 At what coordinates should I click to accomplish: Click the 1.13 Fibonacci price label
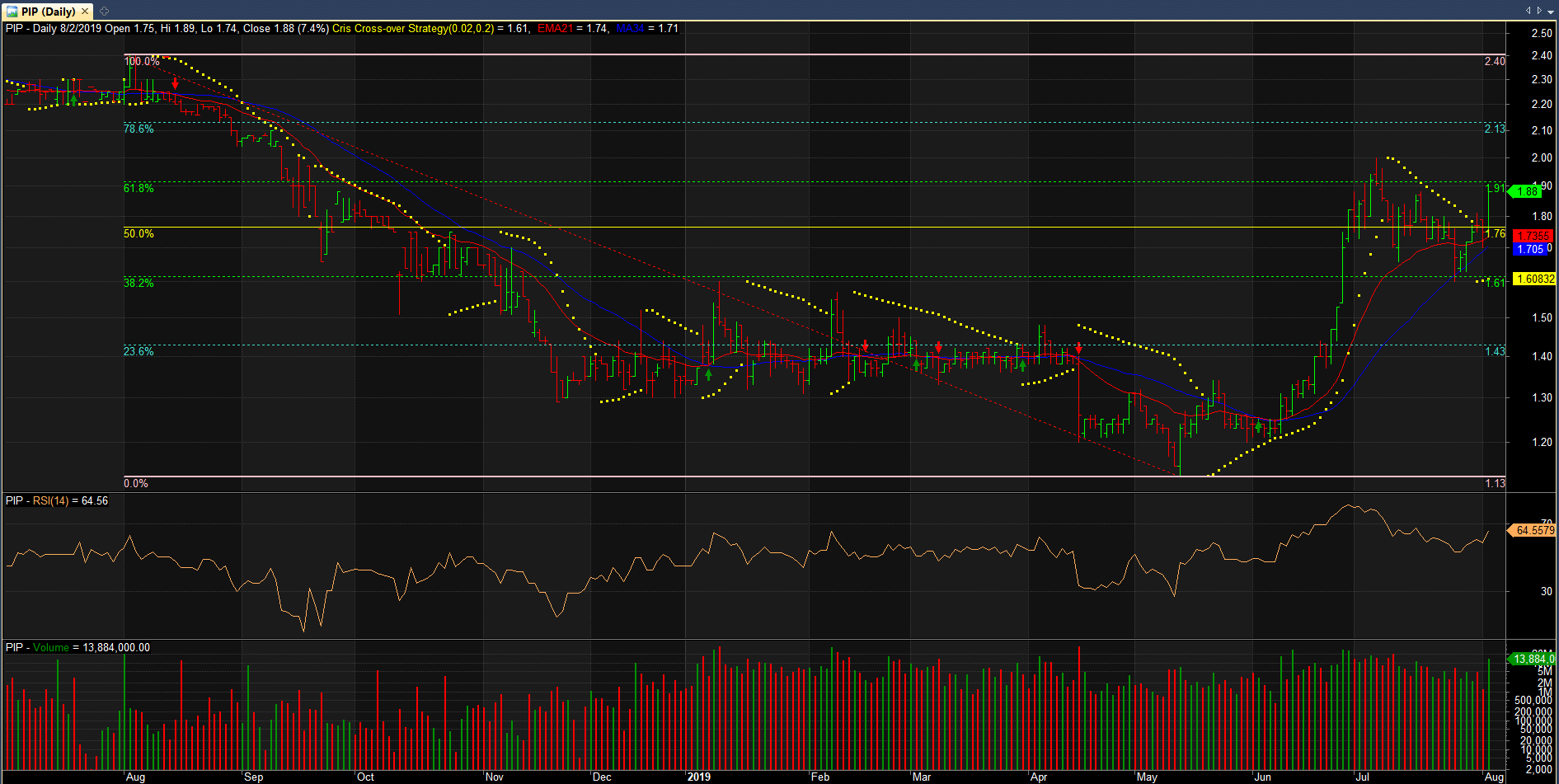pyautogui.click(x=1495, y=484)
